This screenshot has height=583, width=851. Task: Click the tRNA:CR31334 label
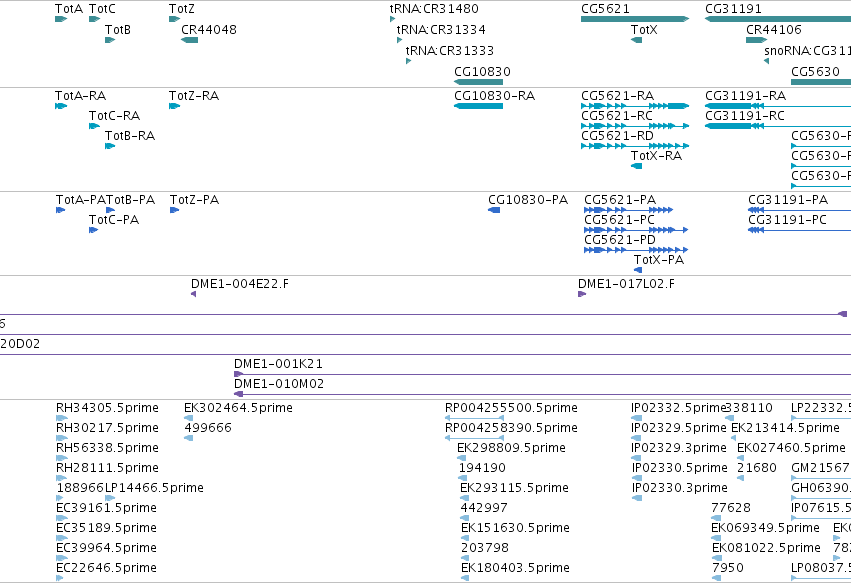coord(441,29)
